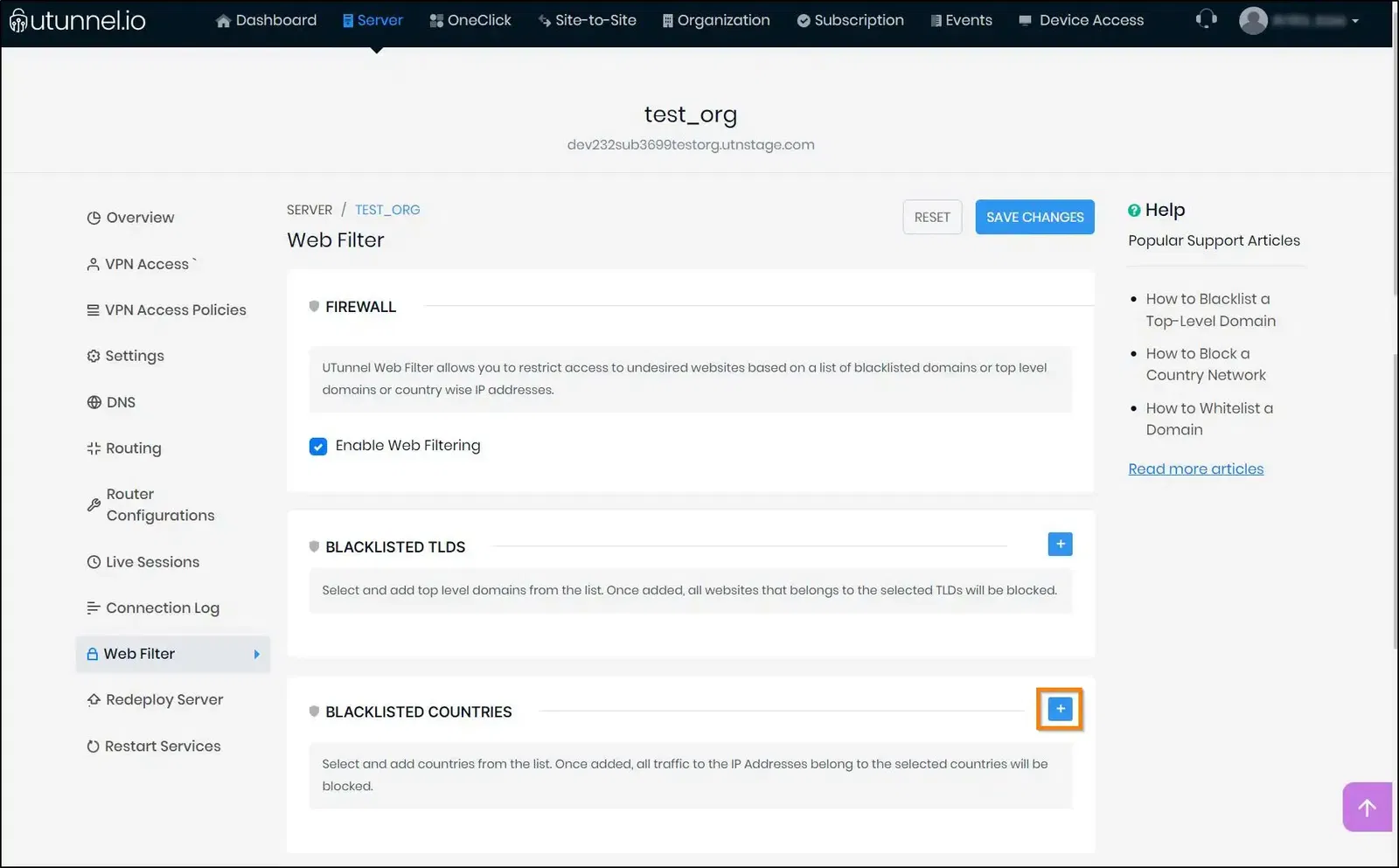Click the Web Filter expand arrow
The height and width of the screenshot is (868, 1399).
click(256, 654)
